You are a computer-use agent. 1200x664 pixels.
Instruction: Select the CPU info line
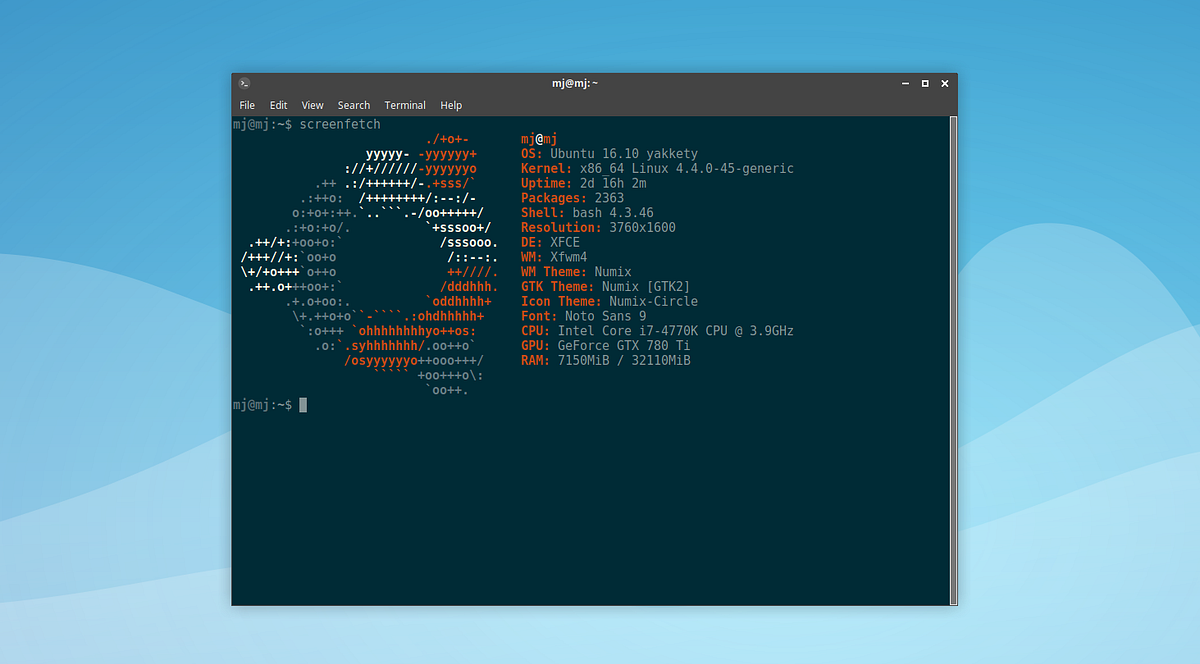(x=657, y=330)
